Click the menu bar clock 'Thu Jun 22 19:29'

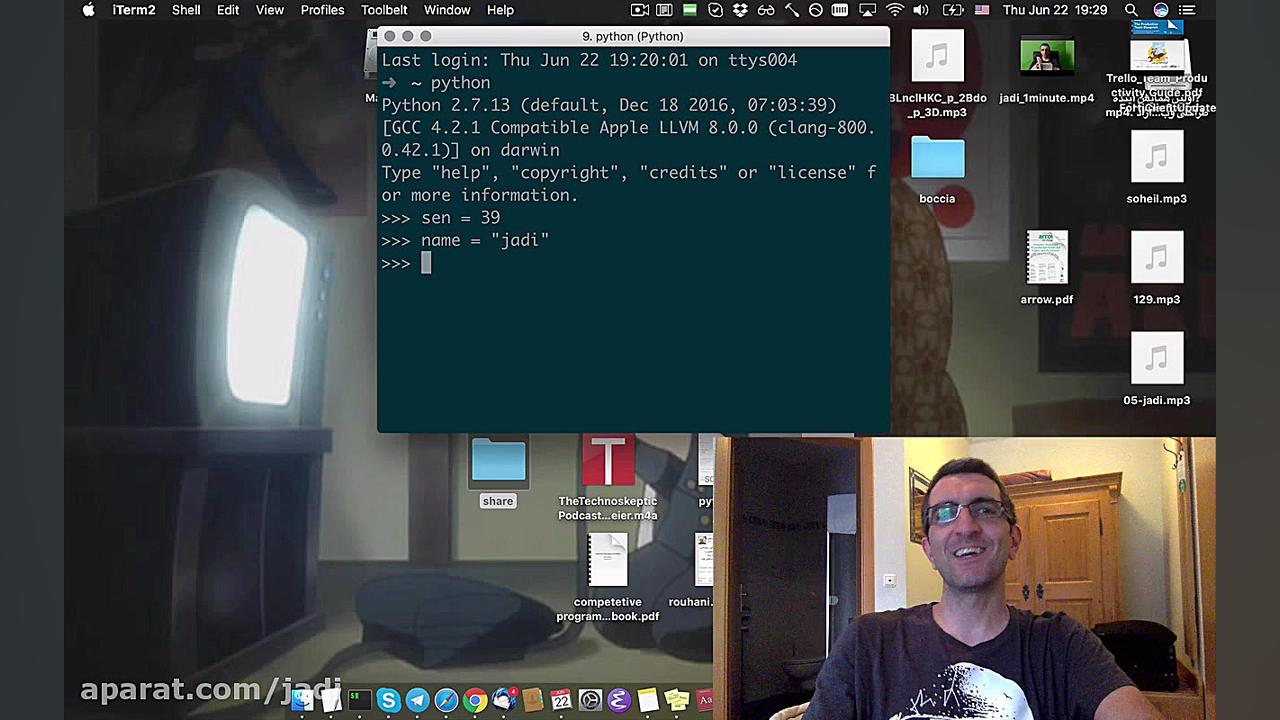(1055, 10)
